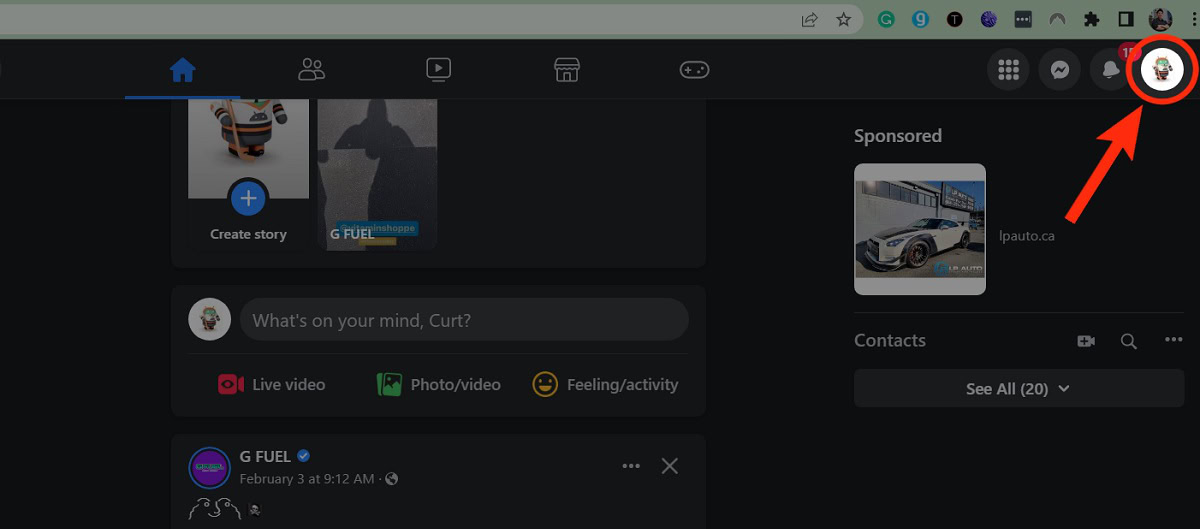Open the Chrome Extensions puzzle icon
The width and height of the screenshot is (1200, 529).
(x=1092, y=19)
